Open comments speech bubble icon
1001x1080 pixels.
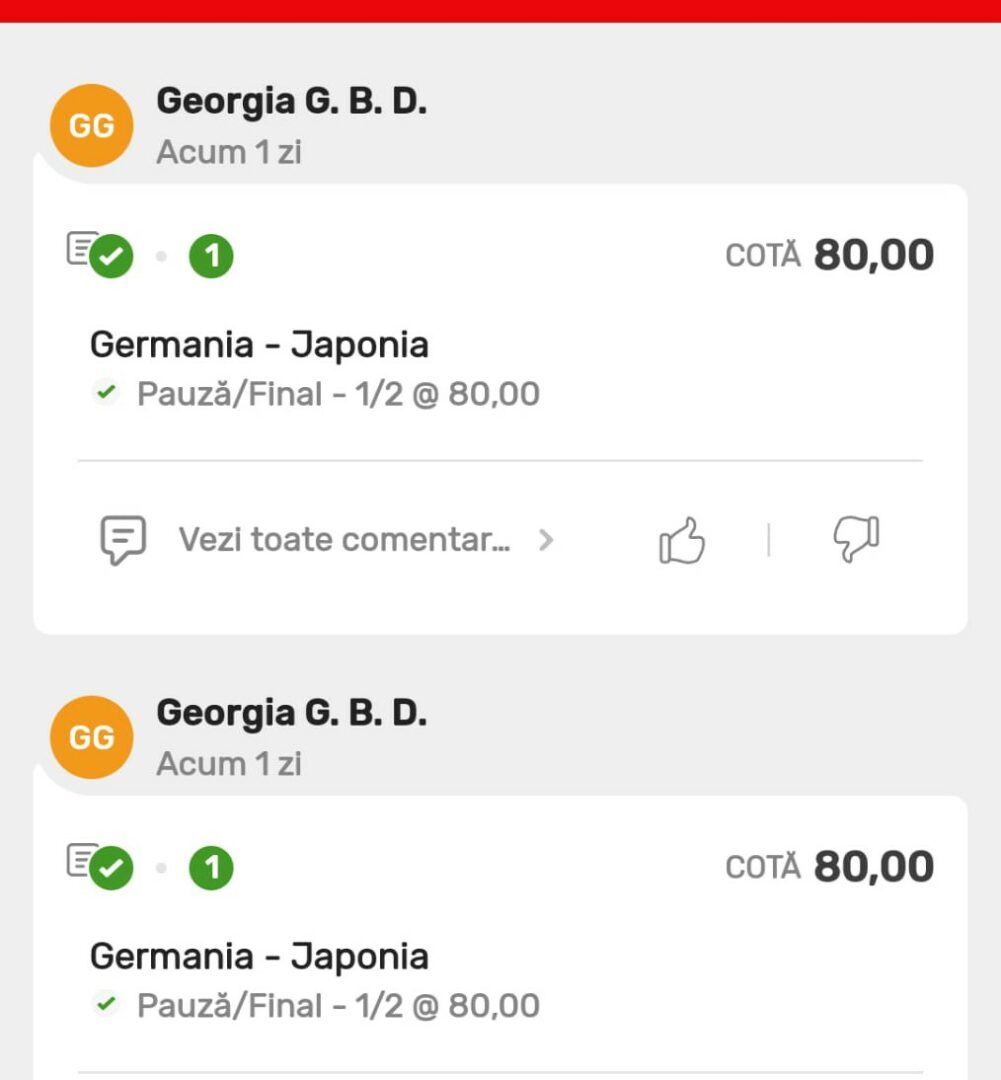point(123,540)
